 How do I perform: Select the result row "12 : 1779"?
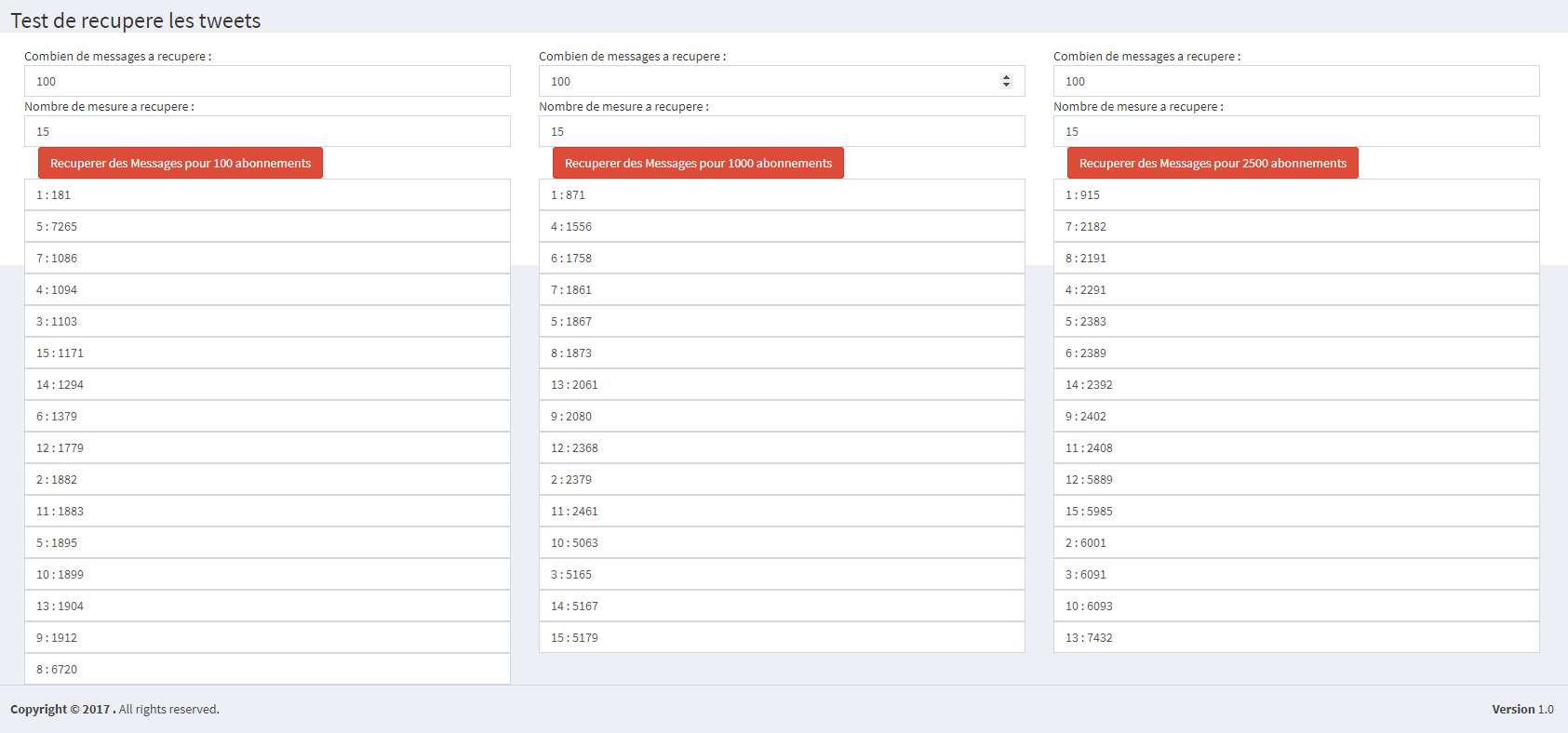[x=267, y=447]
